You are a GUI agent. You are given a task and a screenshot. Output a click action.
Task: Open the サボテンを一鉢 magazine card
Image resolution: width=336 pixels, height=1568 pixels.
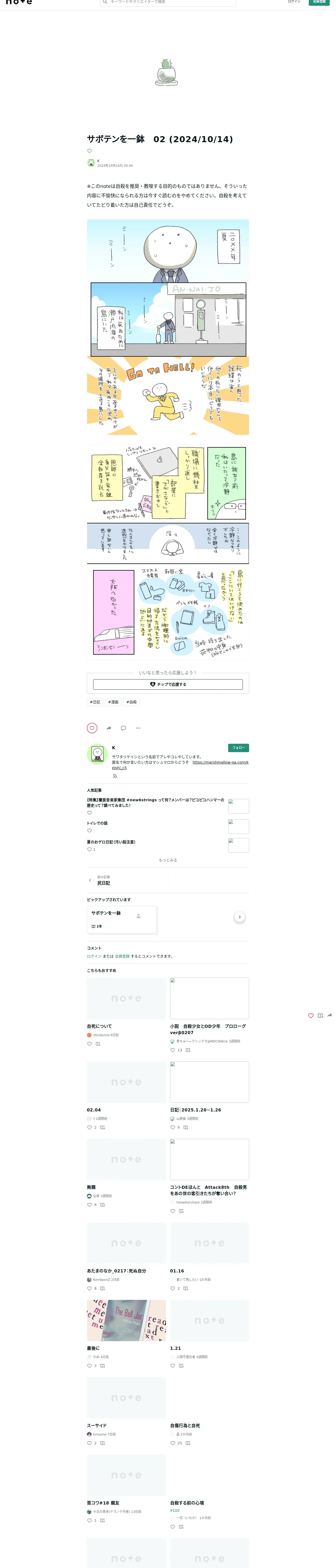point(121,919)
